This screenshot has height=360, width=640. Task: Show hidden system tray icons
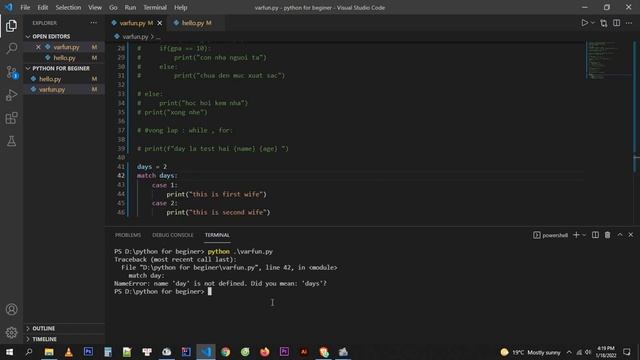pyautogui.click(x=569, y=352)
